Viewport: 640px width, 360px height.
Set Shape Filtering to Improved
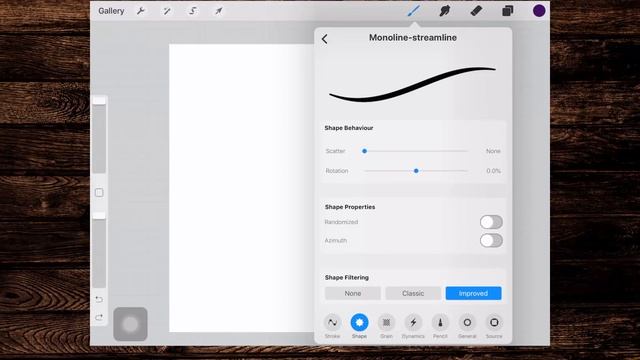click(x=473, y=293)
